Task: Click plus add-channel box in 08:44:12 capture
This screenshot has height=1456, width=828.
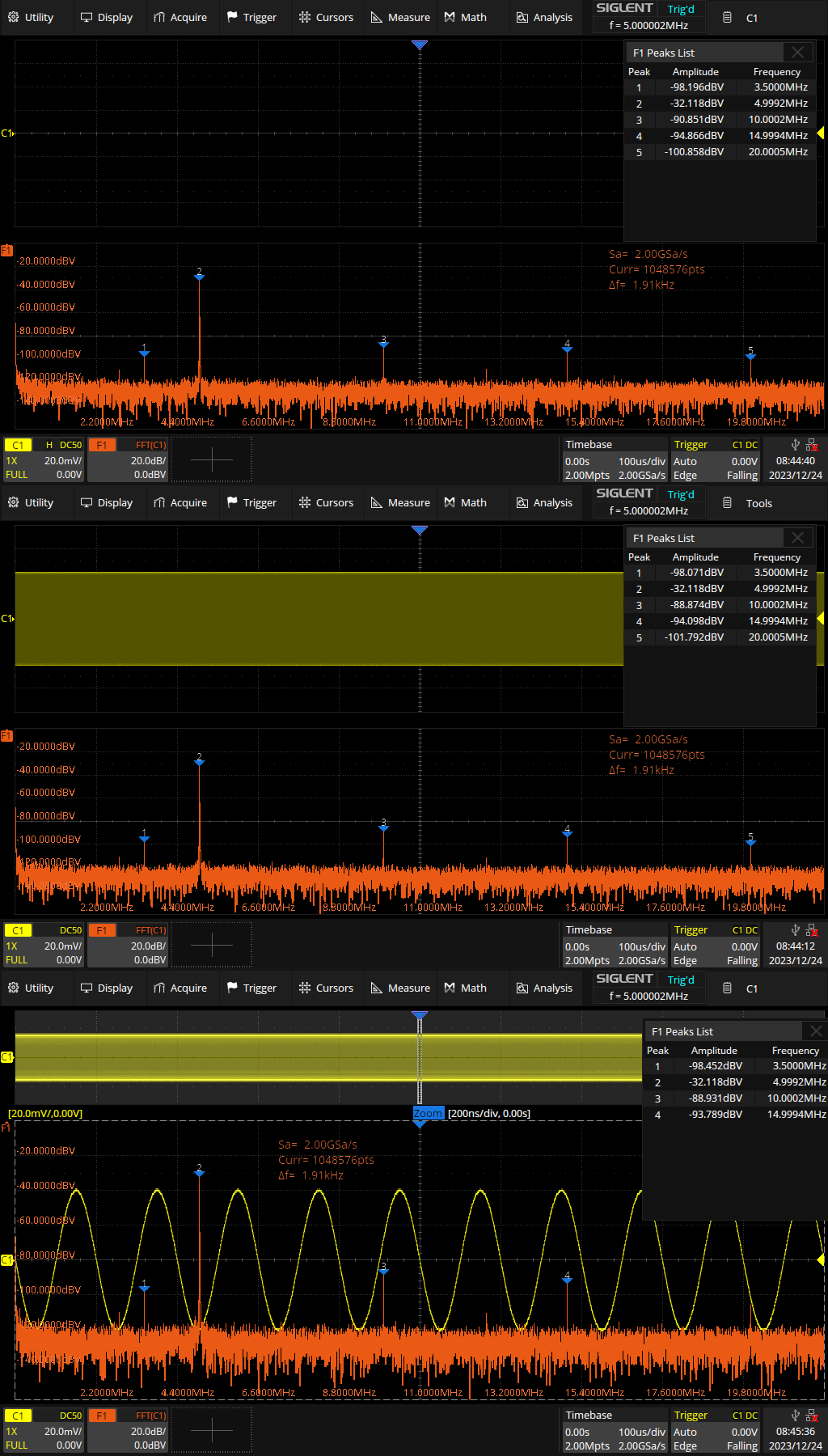Action: coord(212,945)
